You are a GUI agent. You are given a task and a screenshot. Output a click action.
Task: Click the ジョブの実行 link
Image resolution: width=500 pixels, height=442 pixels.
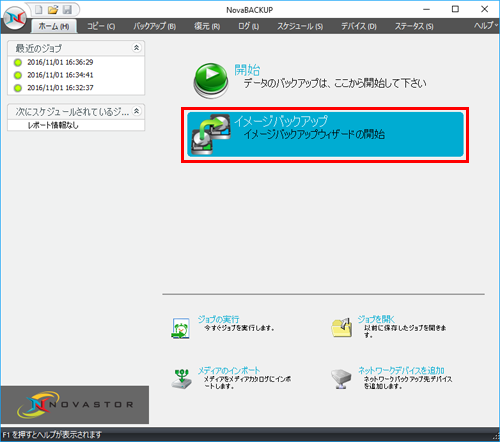click(219, 319)
